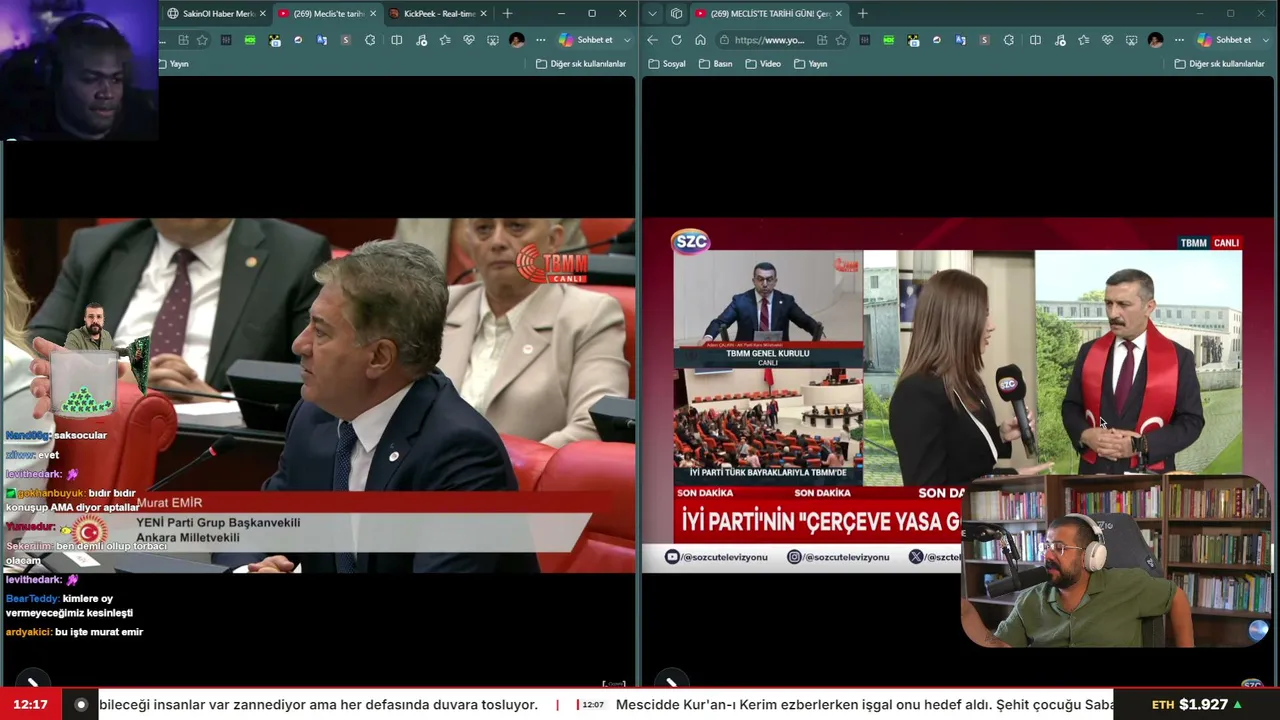Open settings ellipsis menu in left browser window

coord(541,40)
